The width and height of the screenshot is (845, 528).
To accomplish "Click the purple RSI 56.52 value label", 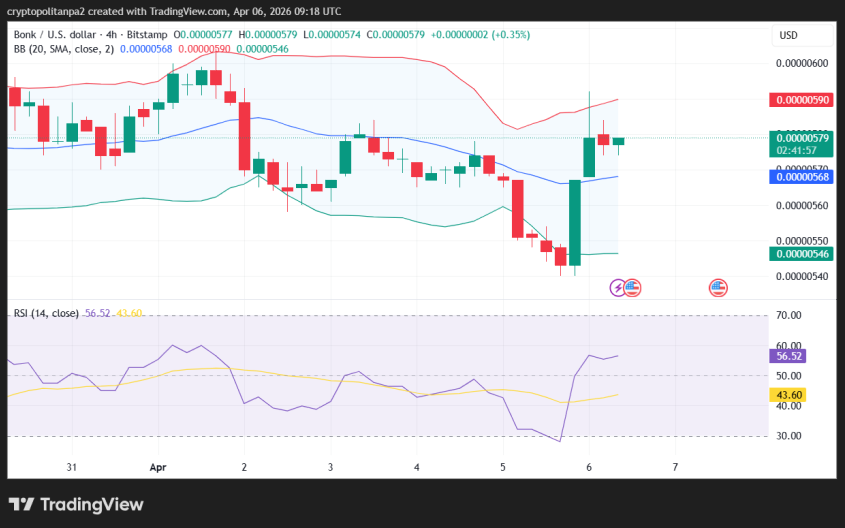I will [789, 356].
